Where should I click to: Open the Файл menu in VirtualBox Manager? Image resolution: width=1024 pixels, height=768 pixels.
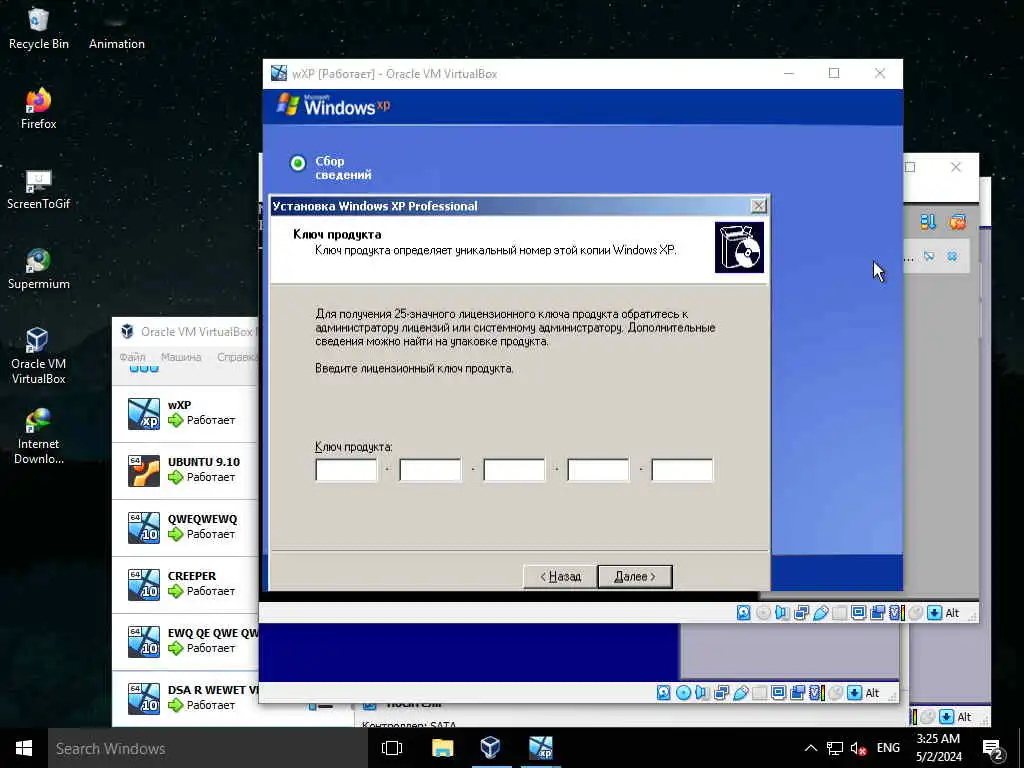(x=133, y=357)
